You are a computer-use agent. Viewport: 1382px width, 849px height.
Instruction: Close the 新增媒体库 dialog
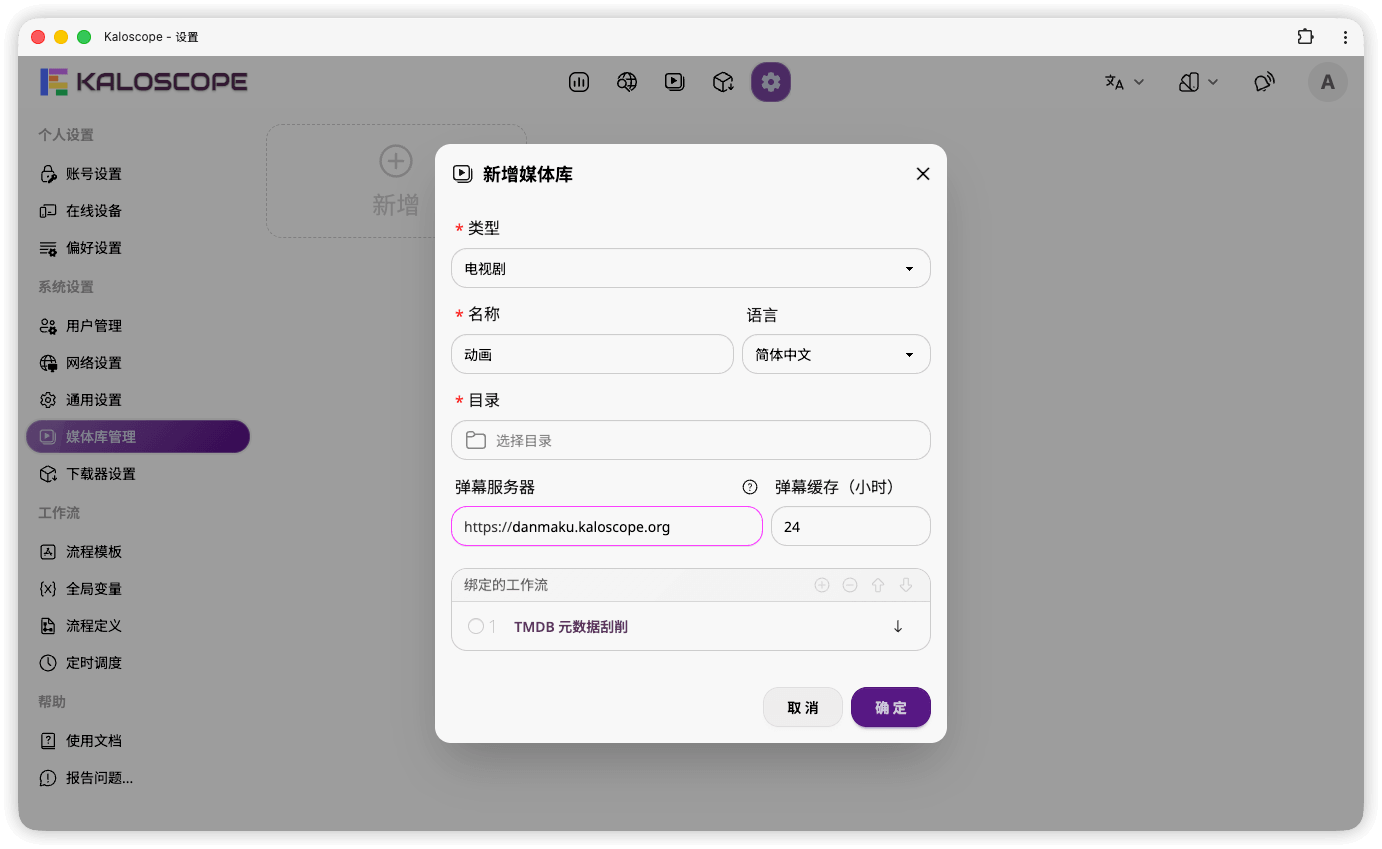tap(923, 174)
